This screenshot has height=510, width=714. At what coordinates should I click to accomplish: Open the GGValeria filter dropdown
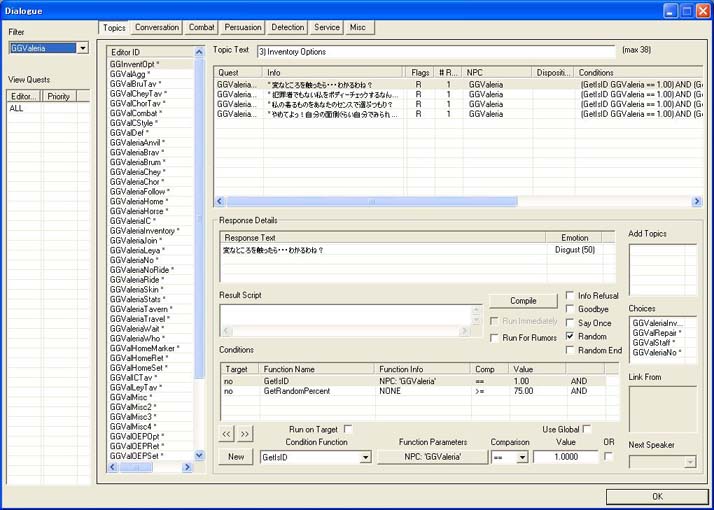pos(83,48)
